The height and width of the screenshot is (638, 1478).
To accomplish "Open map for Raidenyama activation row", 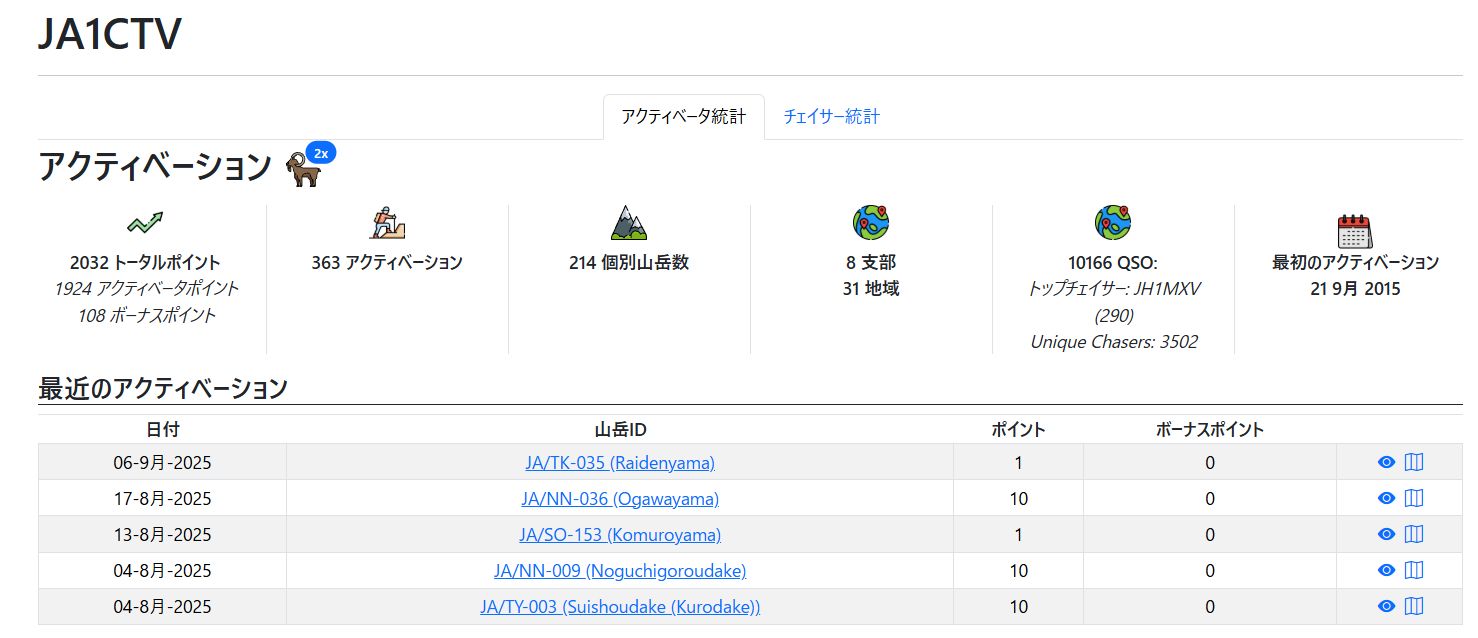I will [1414, 462].
